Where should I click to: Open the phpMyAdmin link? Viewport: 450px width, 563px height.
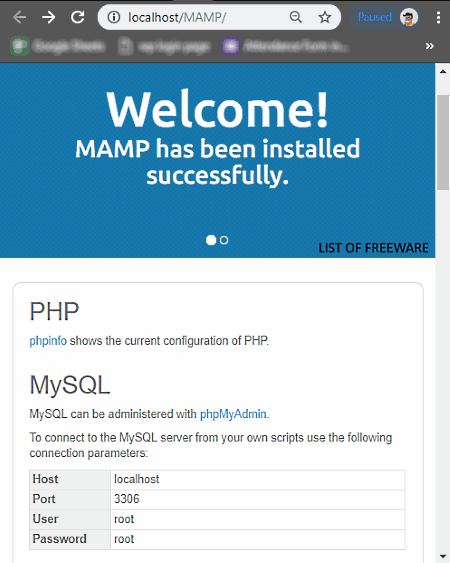tap(233, 414)
